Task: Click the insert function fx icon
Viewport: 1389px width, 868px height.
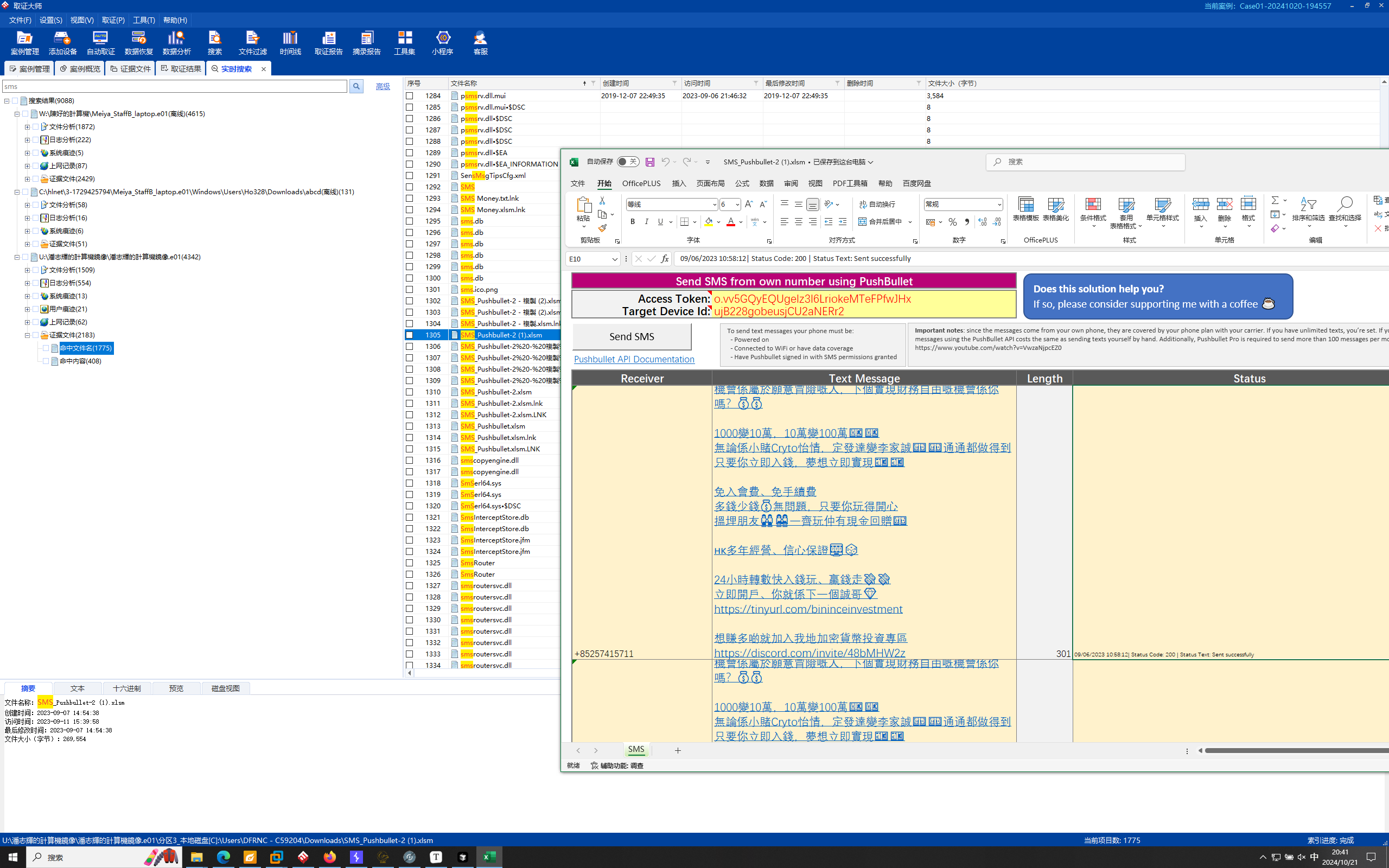Action: tap(665, 259)
